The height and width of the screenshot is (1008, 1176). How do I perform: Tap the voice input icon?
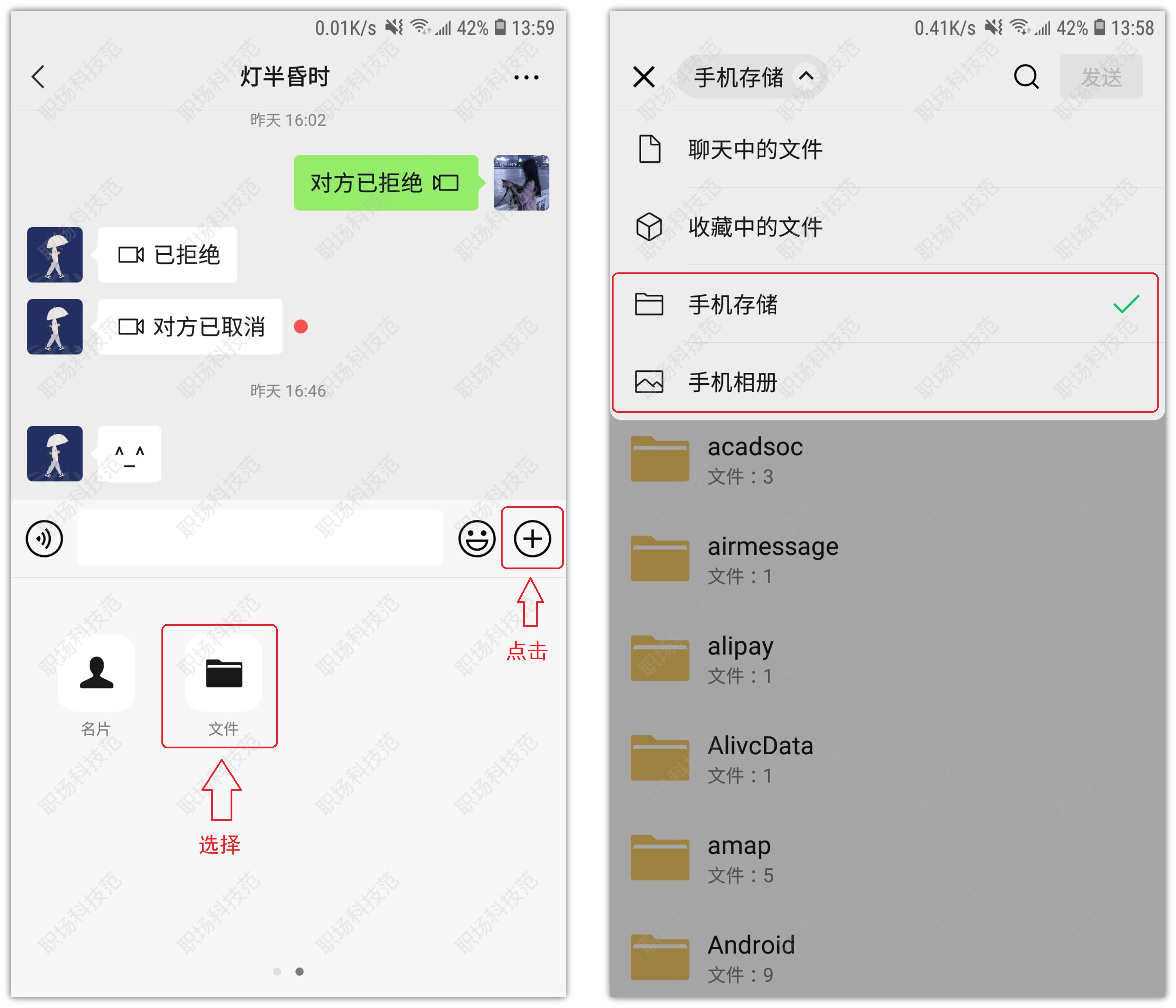pos(44,538)
